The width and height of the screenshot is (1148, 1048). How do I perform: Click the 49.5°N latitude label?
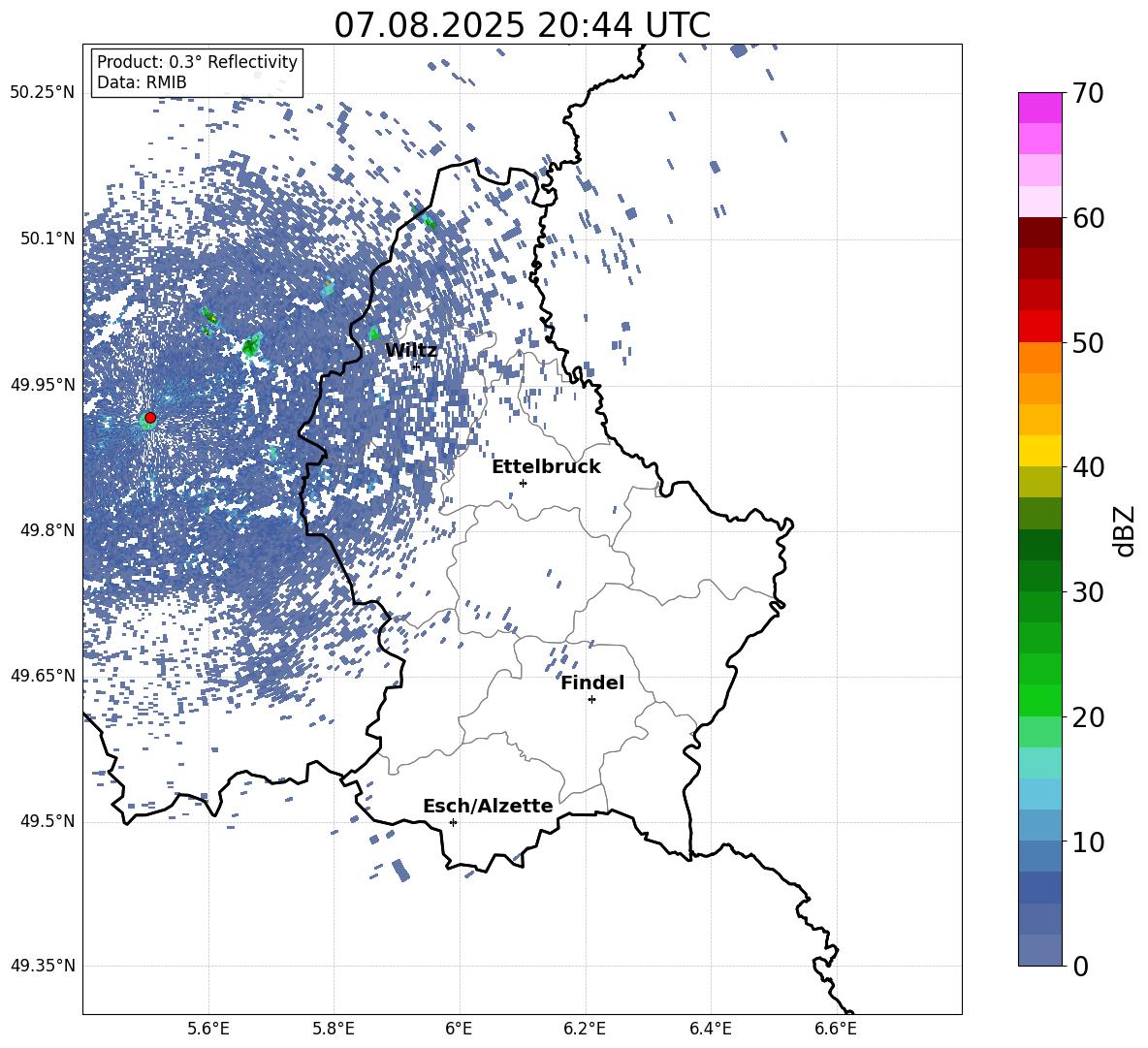tap(48, 821)
